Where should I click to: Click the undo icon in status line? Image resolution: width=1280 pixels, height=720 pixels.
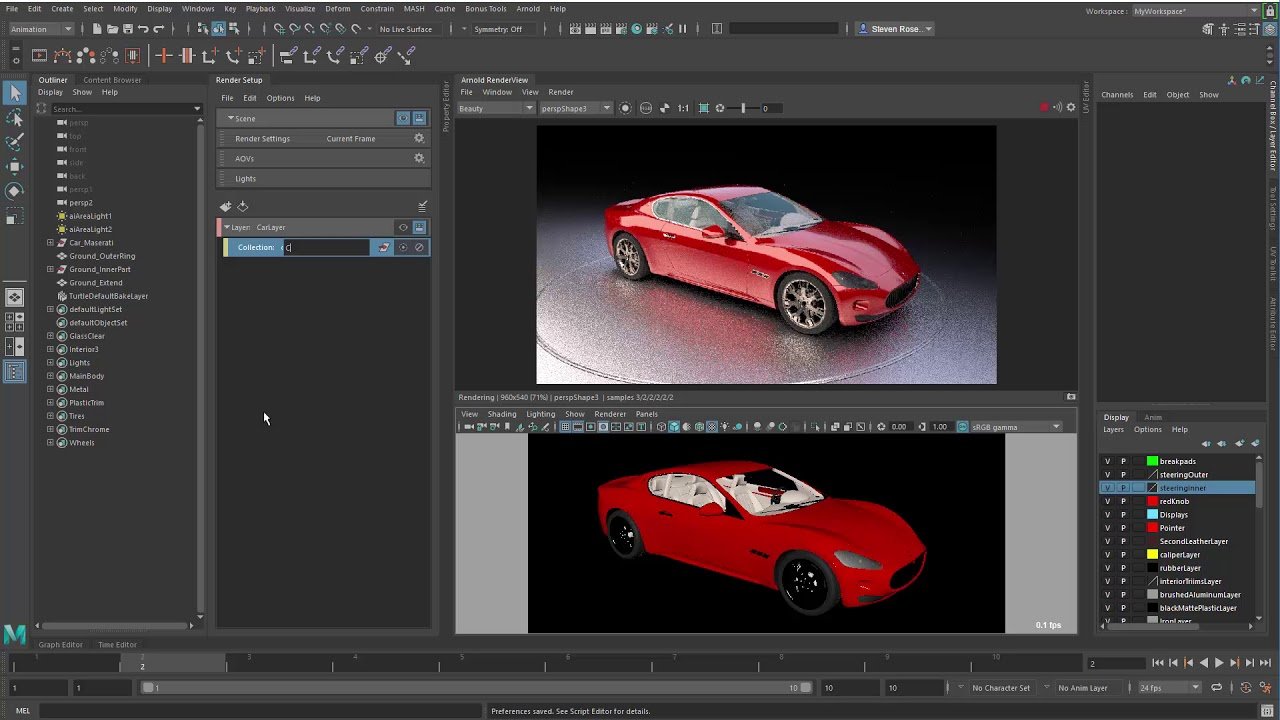pos(144,29)
